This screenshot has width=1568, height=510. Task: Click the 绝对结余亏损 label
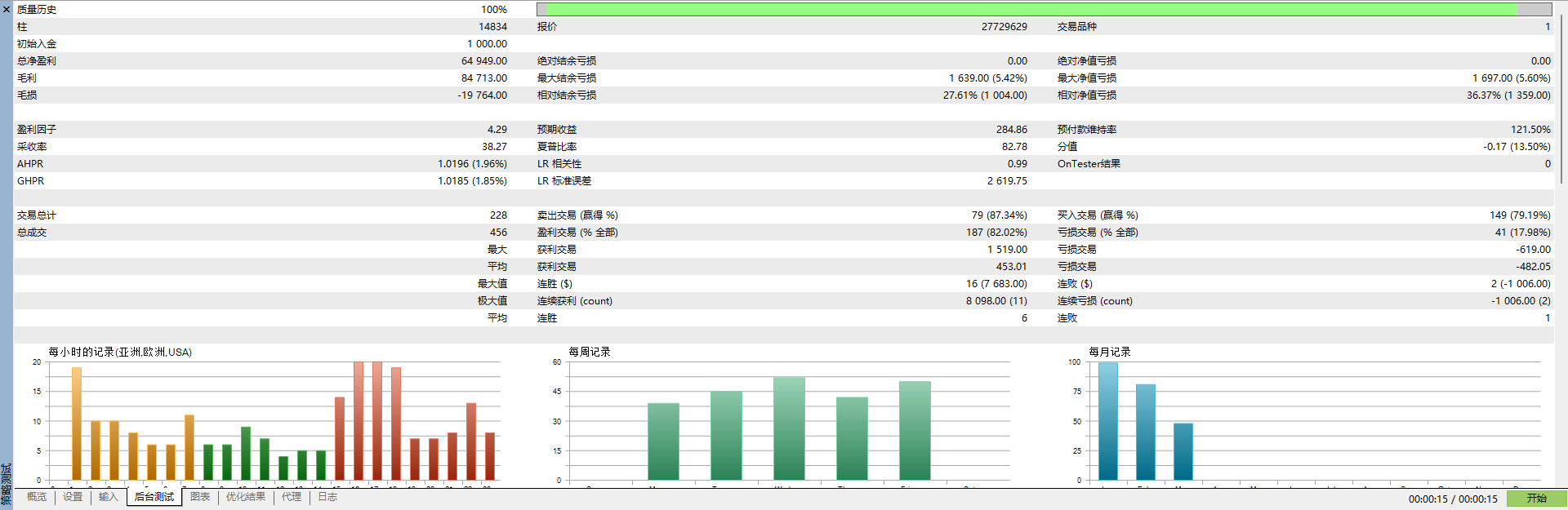(x=567, y=61)
